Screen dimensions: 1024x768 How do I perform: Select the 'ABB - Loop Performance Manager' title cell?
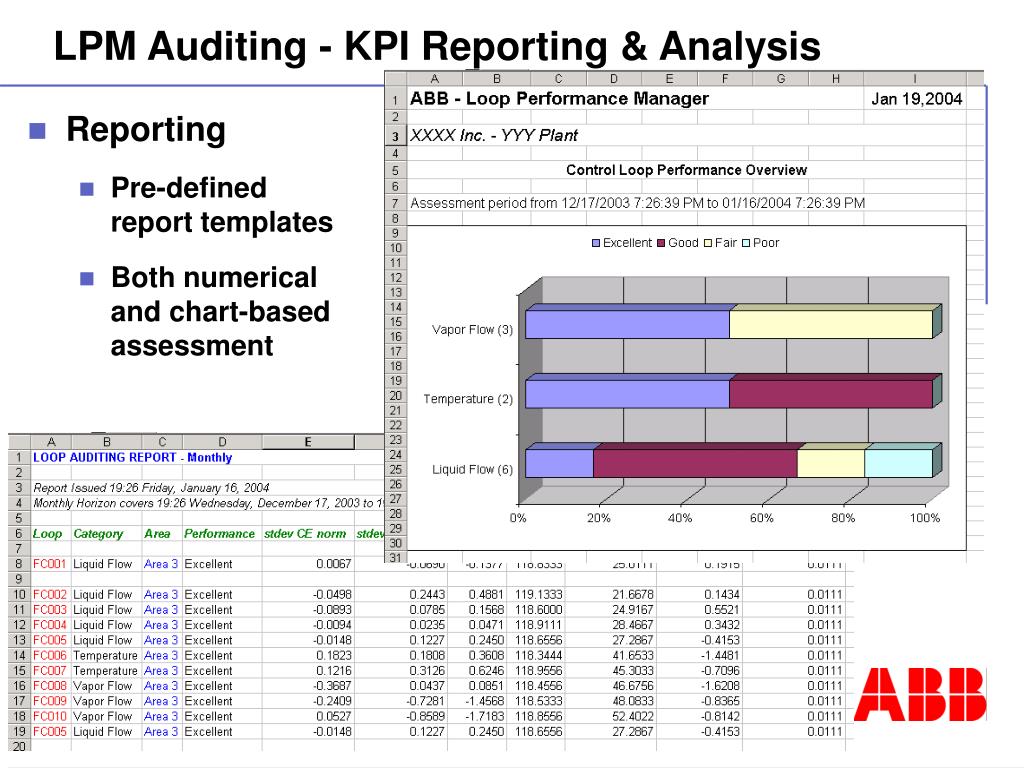click(x=559, y=99)
